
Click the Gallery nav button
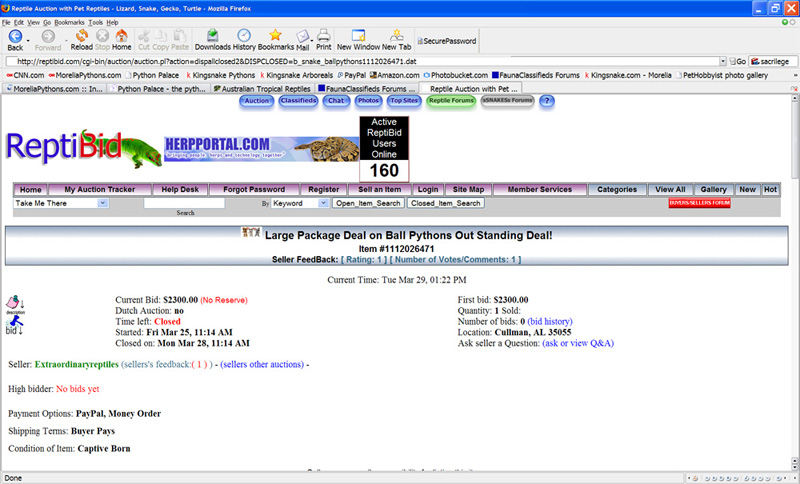713,190
